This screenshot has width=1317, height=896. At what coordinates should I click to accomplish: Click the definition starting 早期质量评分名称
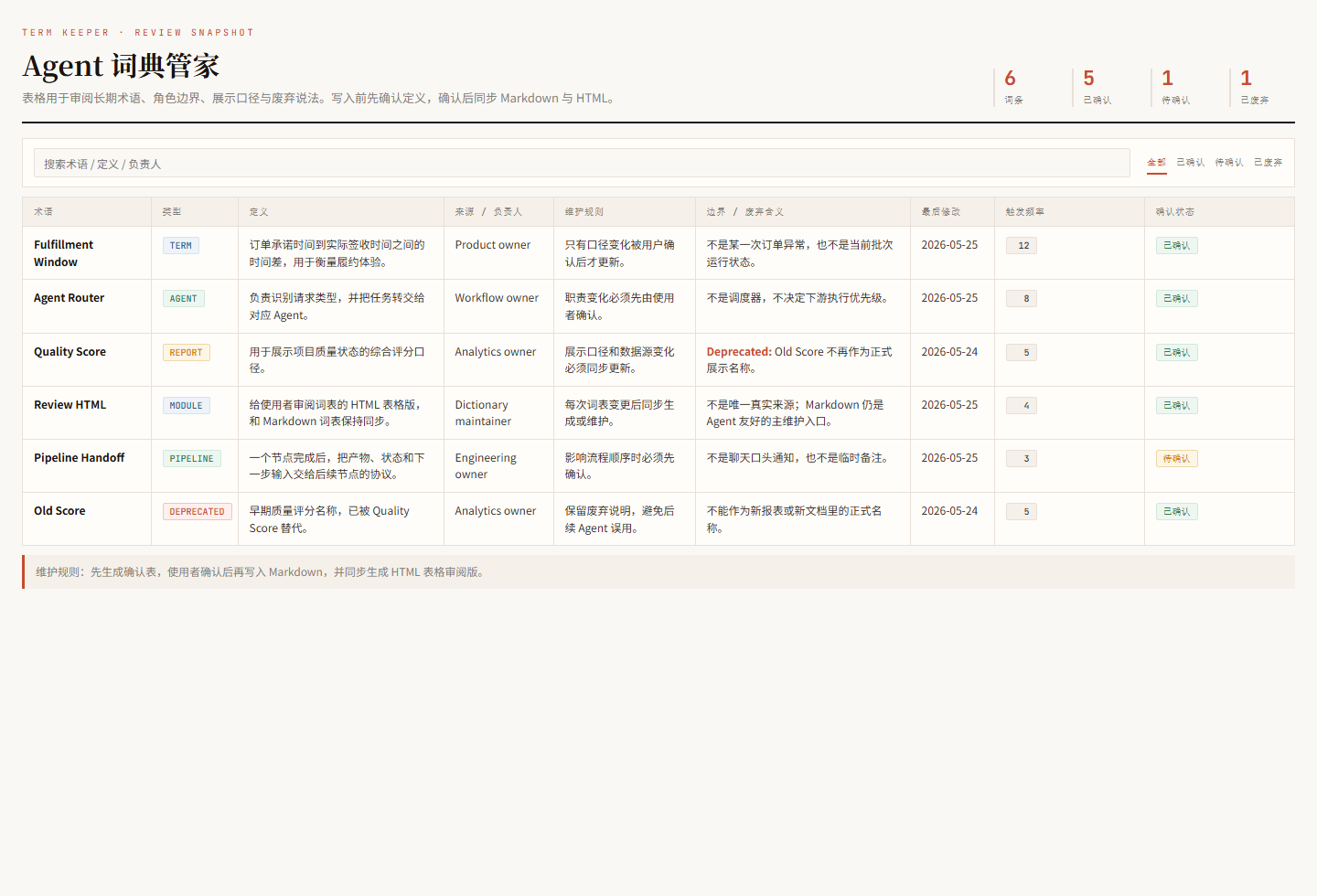[329, 519]
